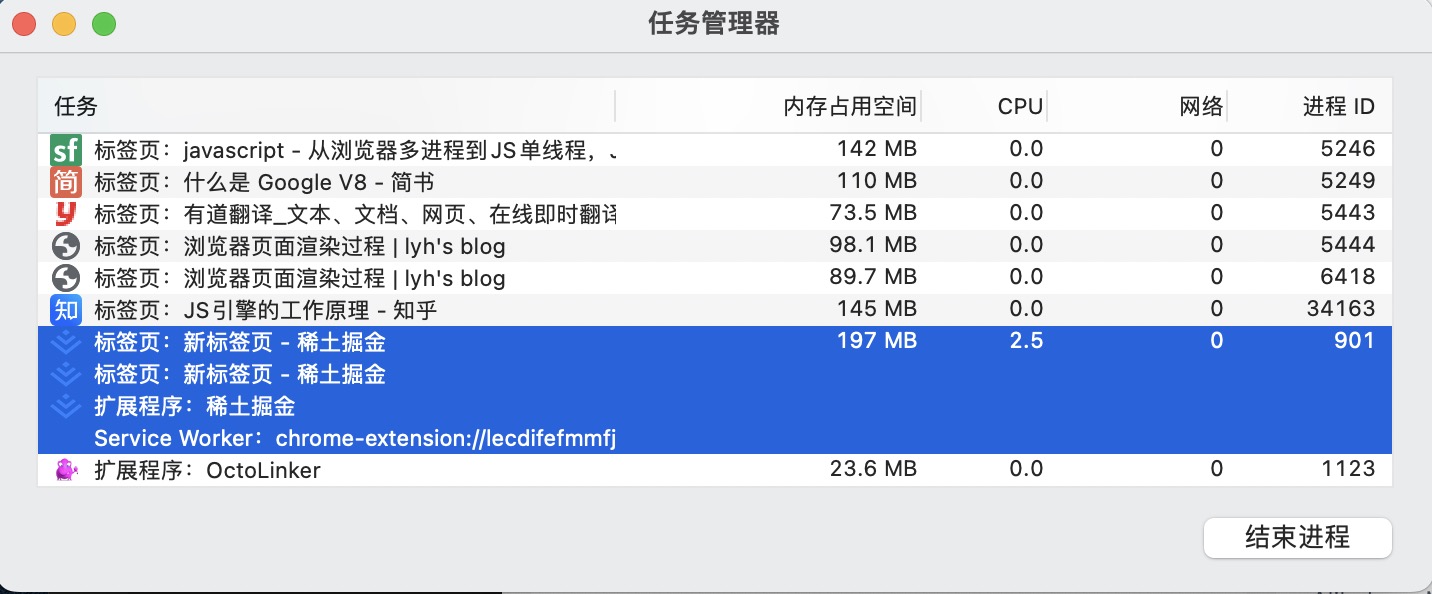Select the 什么是 Google V8 tab row
1432x594 pixels.
click(715, 182)
